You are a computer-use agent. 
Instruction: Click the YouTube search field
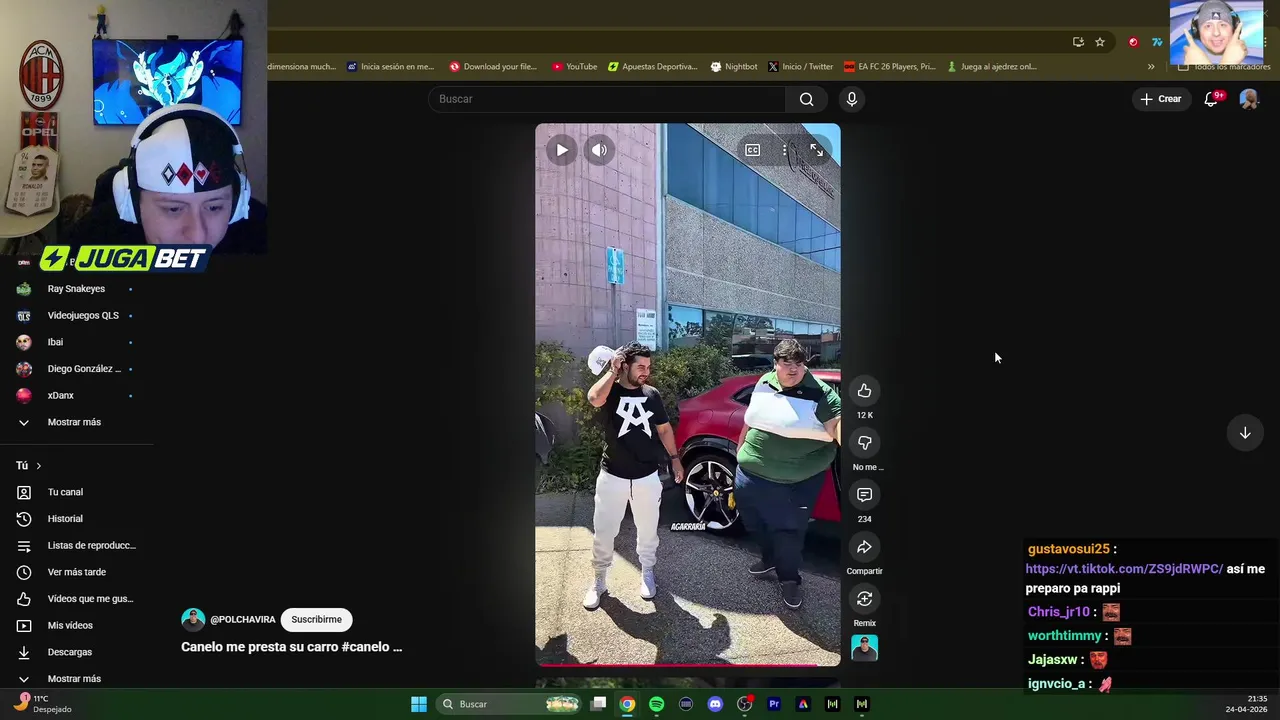(x=608, y=99)
